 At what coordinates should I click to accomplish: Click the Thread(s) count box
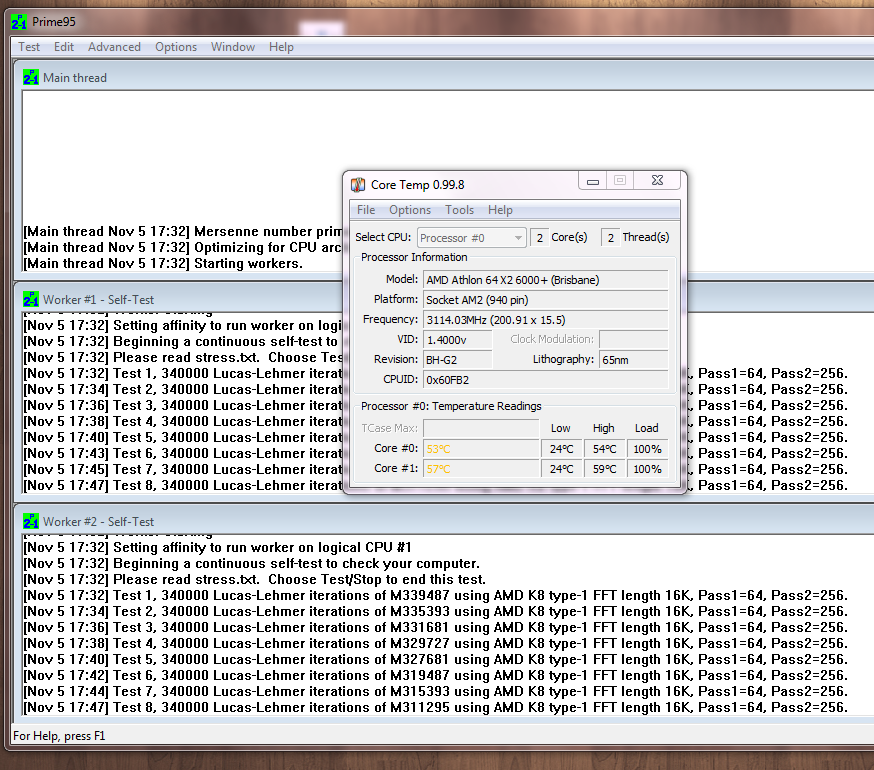tap(610, 238)
